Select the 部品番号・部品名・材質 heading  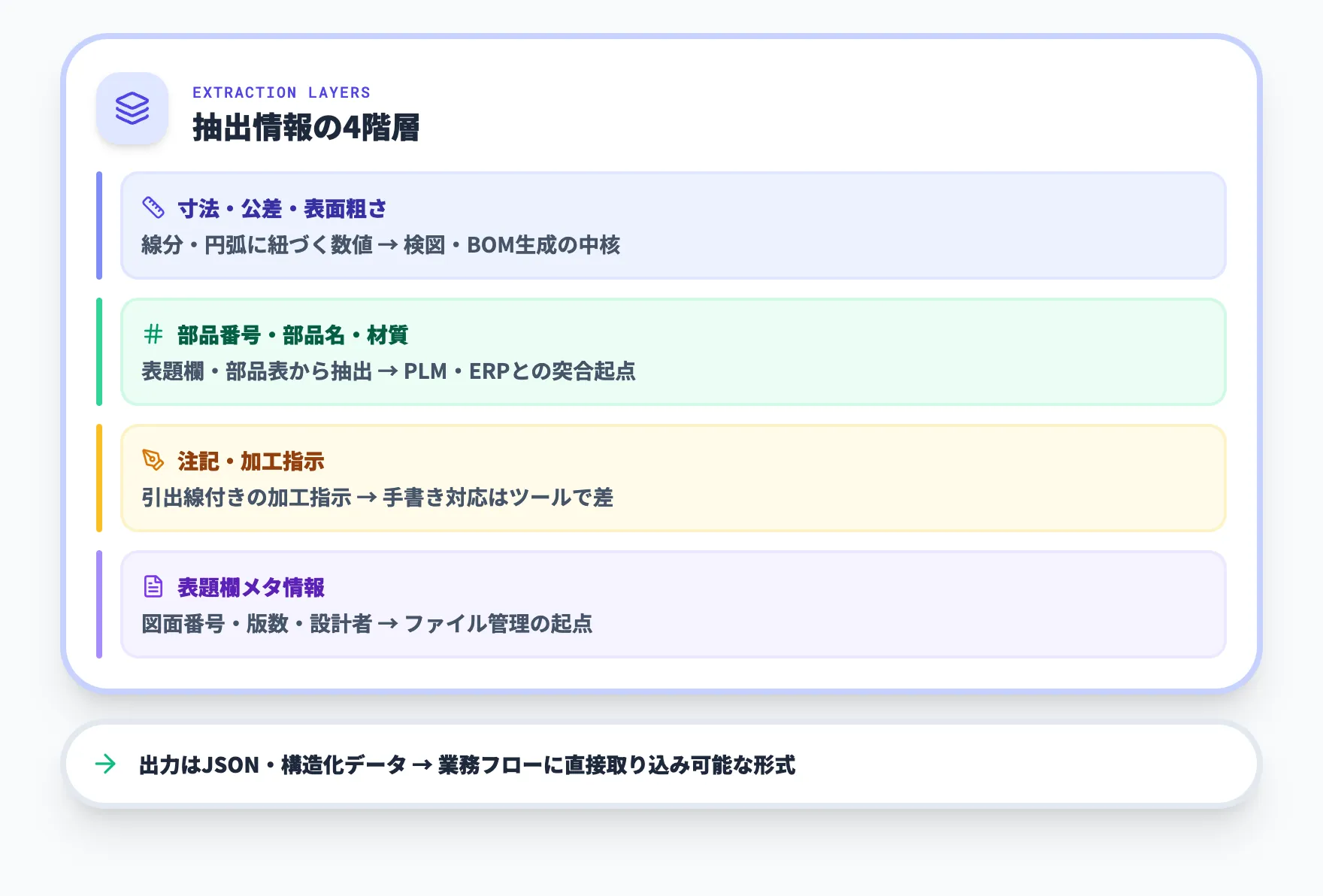[x=292, y=335]
